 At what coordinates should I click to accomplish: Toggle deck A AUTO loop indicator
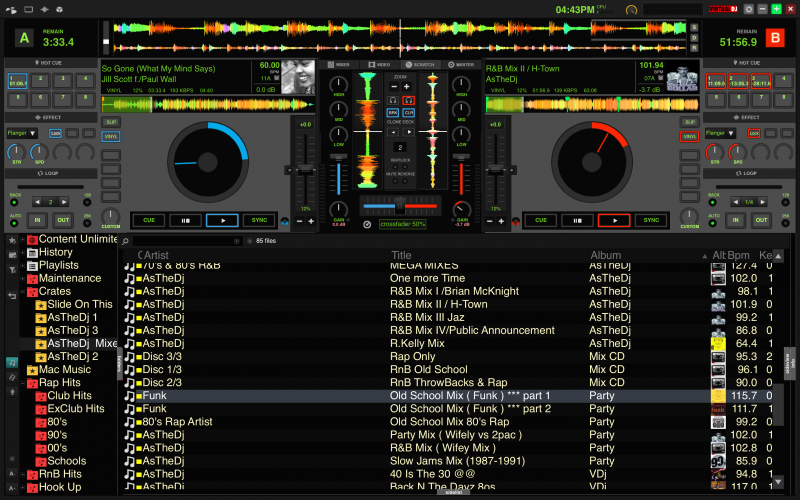pos(14,223)
